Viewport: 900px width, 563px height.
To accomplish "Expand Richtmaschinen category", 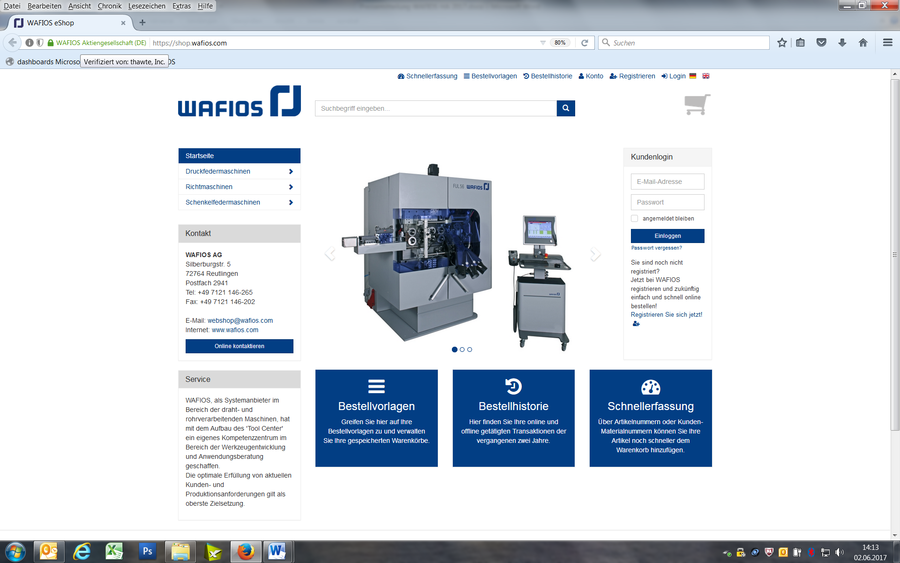I will 290,187.
